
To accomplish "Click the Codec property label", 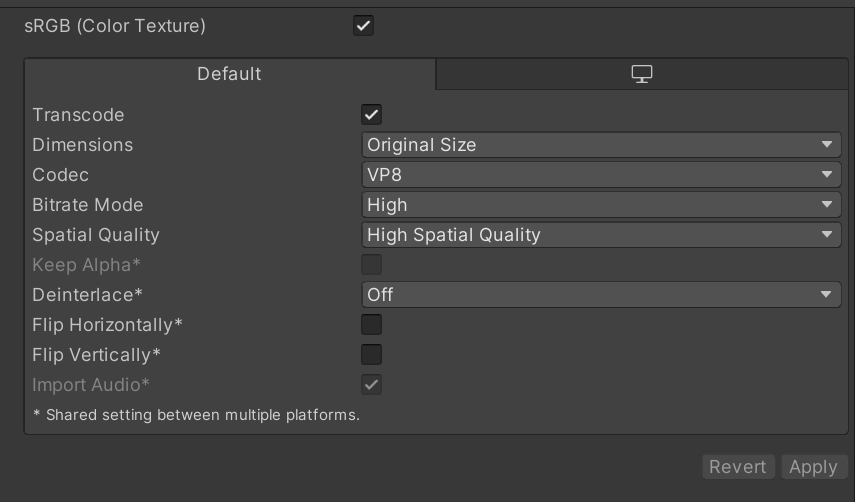I will point(61,175).
